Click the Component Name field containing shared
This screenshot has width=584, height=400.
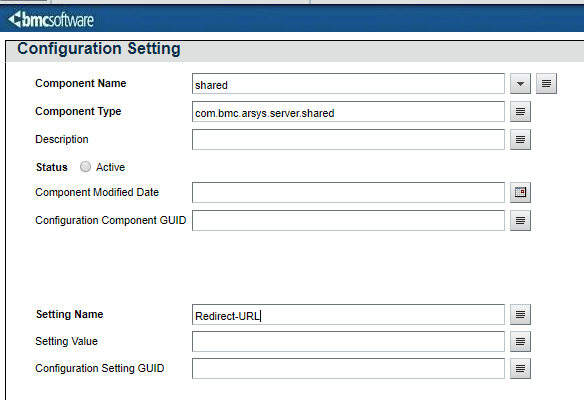coord(348,83)
